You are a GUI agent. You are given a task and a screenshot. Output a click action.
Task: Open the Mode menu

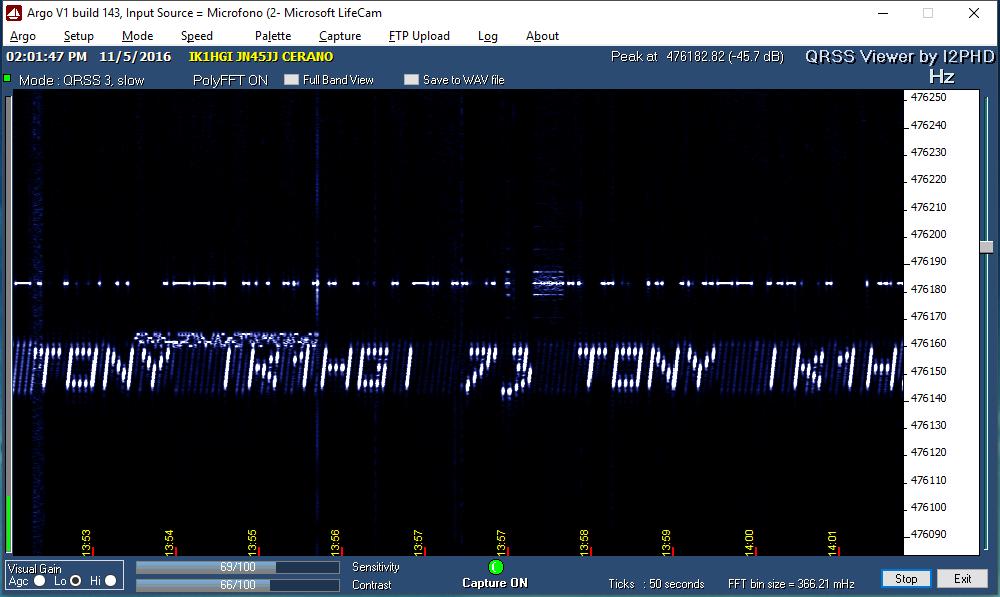tap(137, 36)
